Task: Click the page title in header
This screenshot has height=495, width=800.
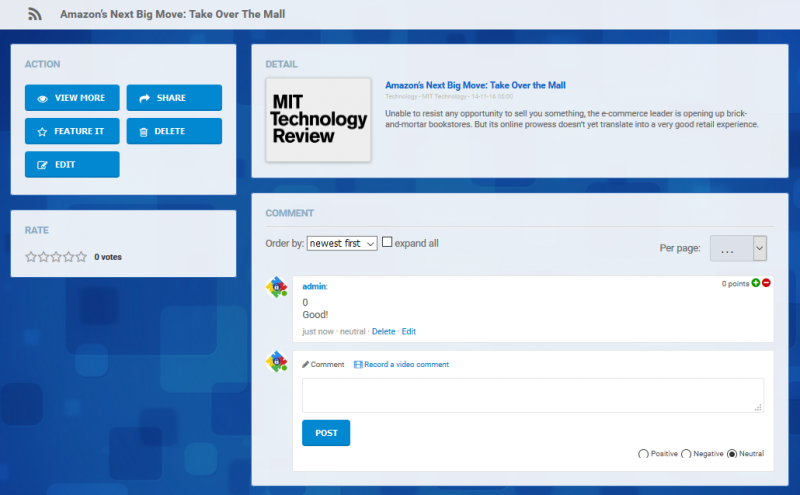Action: (x=172, y=14)
